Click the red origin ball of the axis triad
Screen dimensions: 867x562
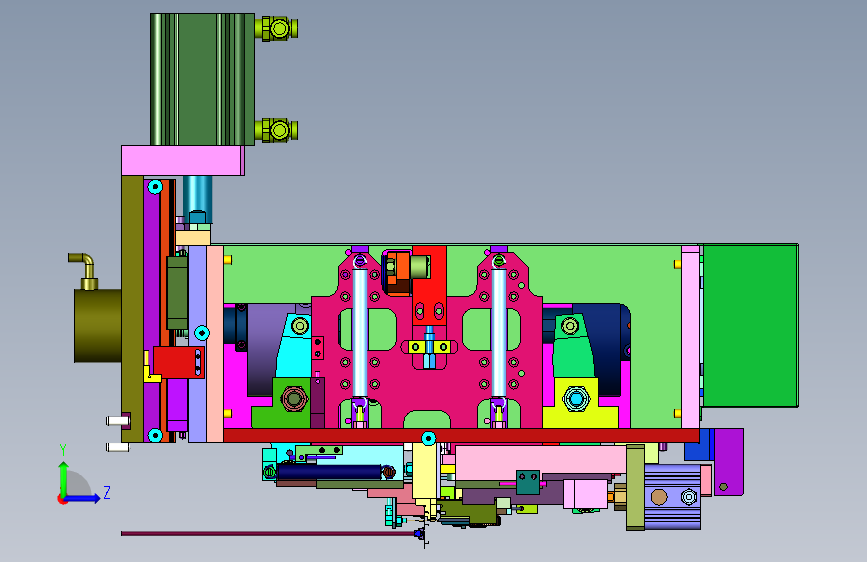point(61,499)
